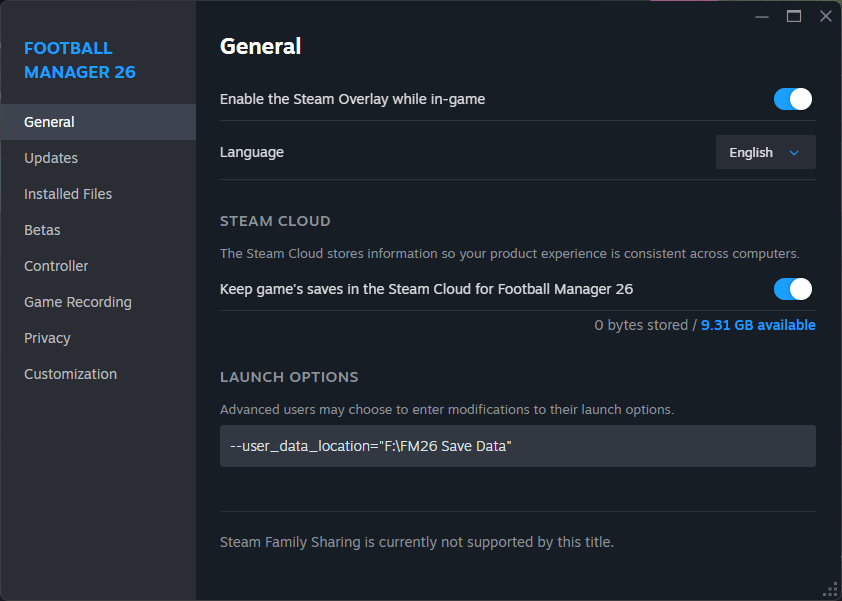This screenshot has height=601, width=842.
Task: Open the Controller settings section
Action: point(56,266)
